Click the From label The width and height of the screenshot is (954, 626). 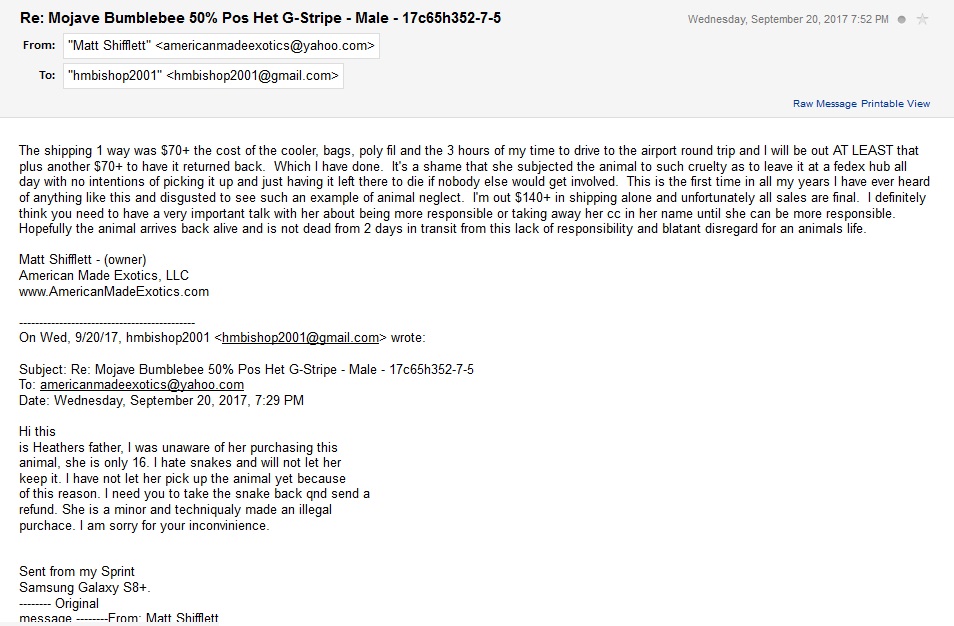[39, 45]
